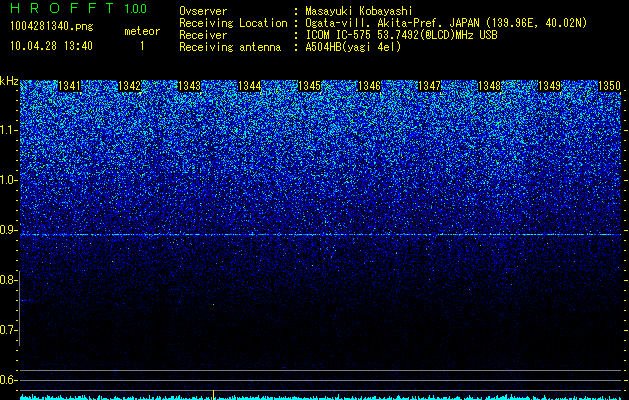Viewport: 629px width, 400px height.
Task: Select the file name 1004281340.png
Action: coord(52,27)
